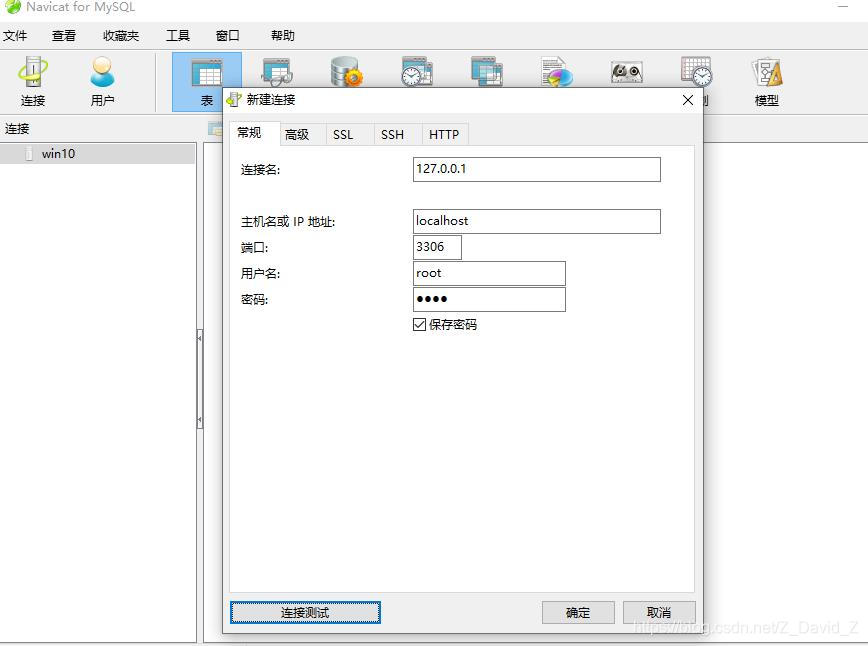
Task: Click the 端口 port field 3306
Action: tap(437, 247)
